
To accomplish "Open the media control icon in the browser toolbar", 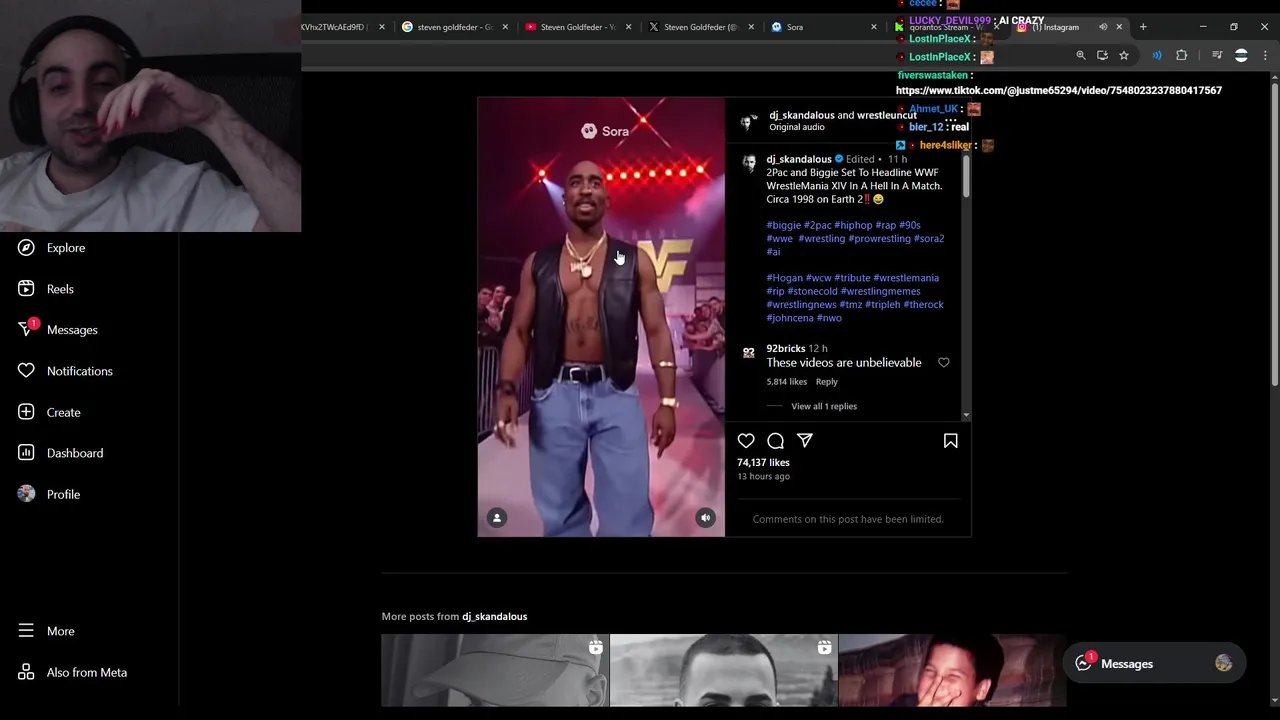I will 1217,56.
